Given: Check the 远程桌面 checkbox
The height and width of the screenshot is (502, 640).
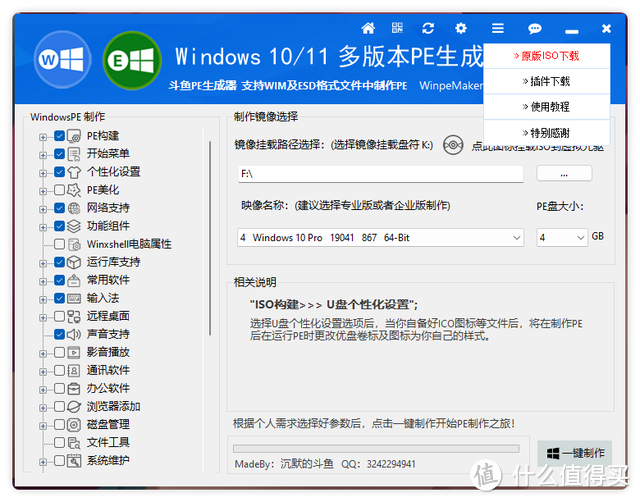Looking at the screenshot, I should [59, 316].
